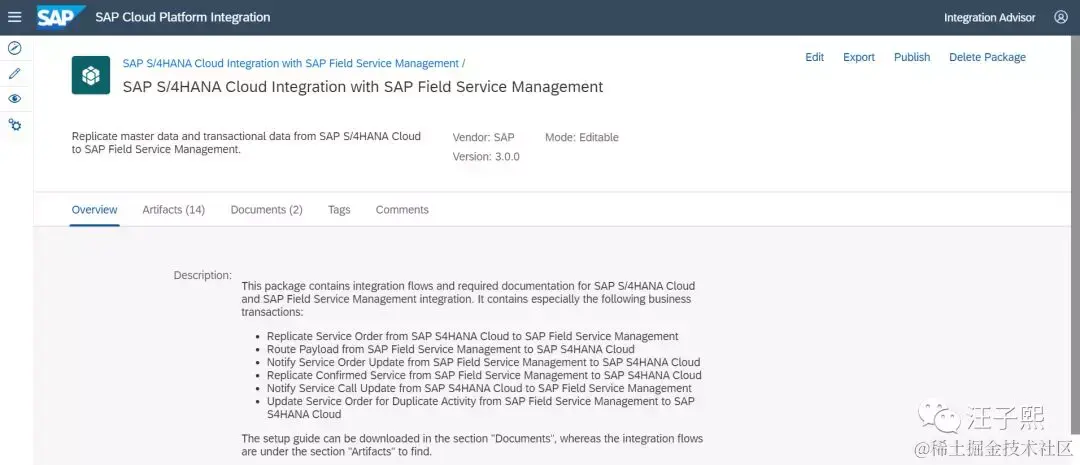
Task: Switch to the Overview tab
Action: point(94,210)
